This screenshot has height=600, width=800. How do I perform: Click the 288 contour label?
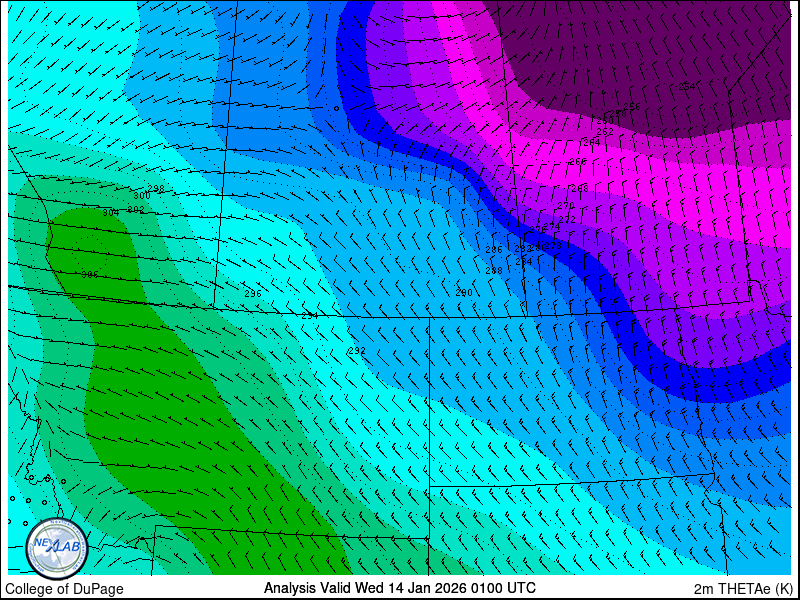(494, 270)
